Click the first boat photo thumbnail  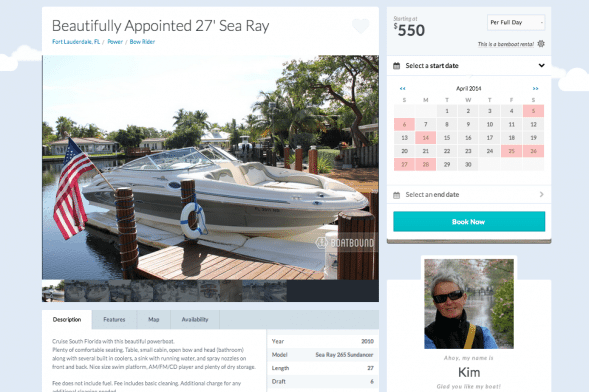pos(53,291)
